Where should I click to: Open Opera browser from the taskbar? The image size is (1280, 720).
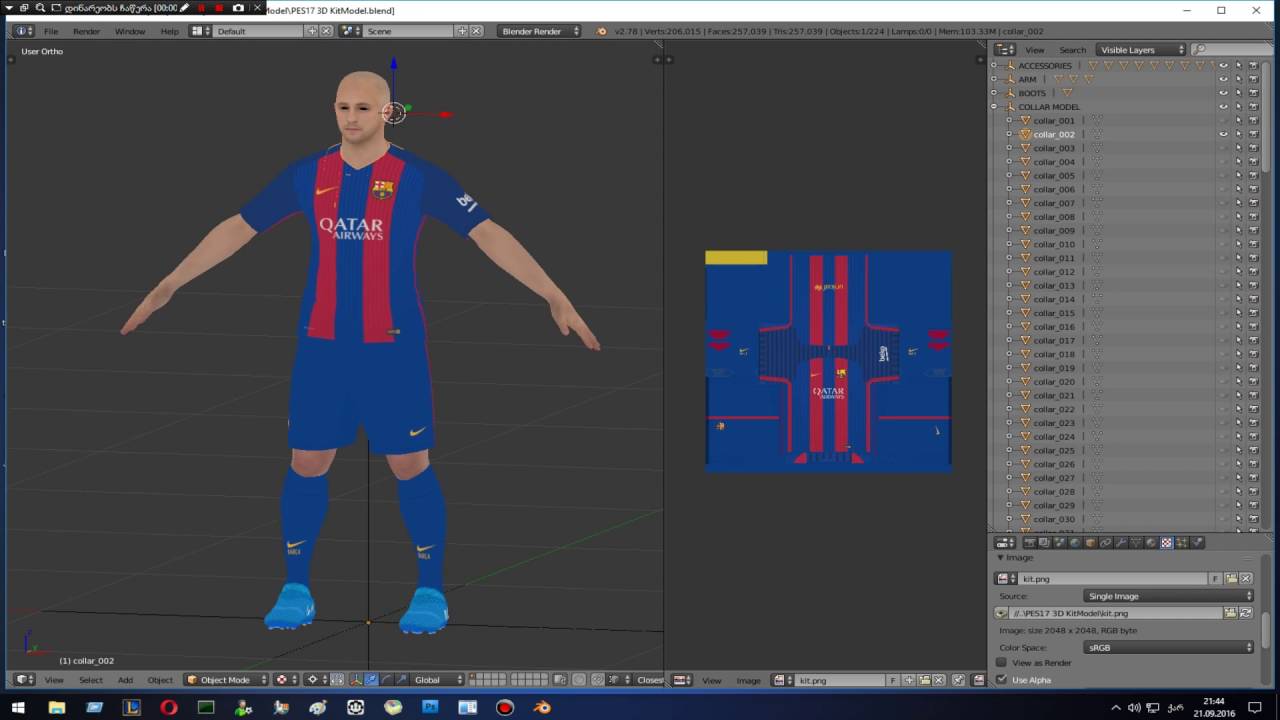168,707
